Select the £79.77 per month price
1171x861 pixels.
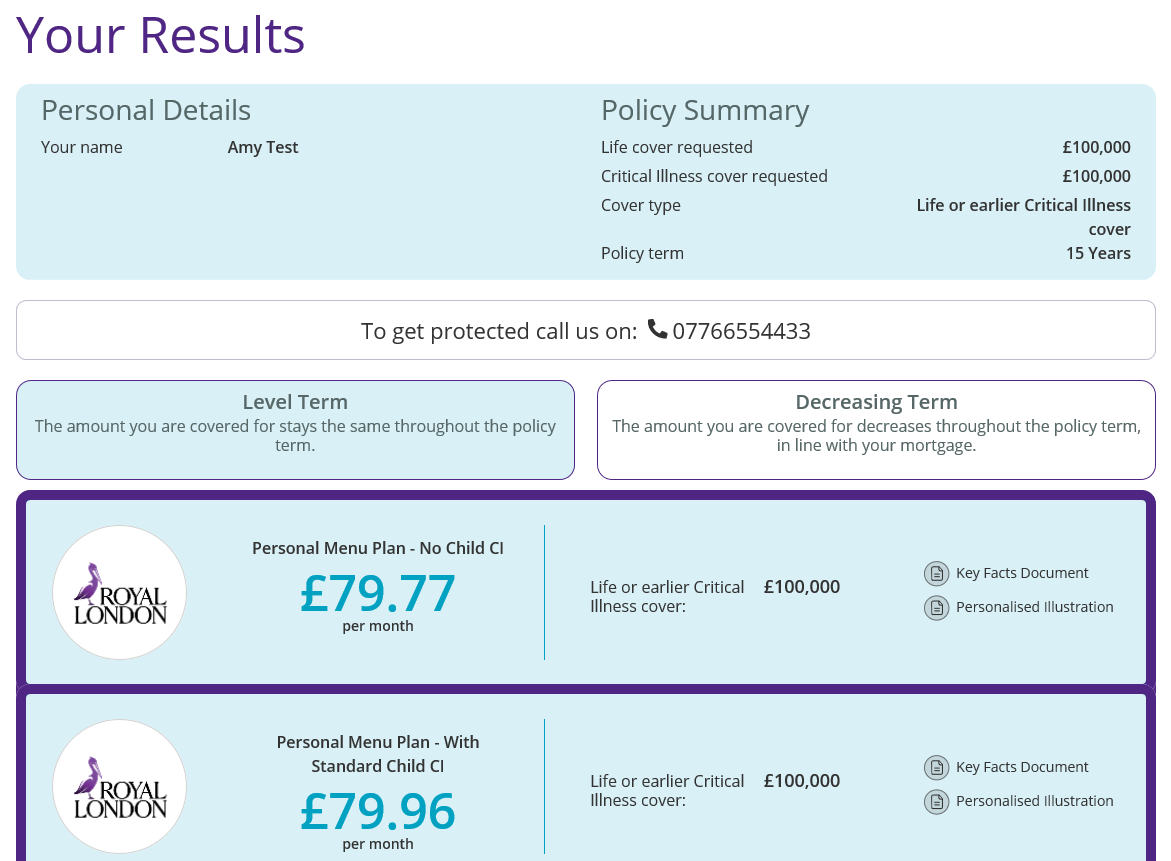[378, 593]
